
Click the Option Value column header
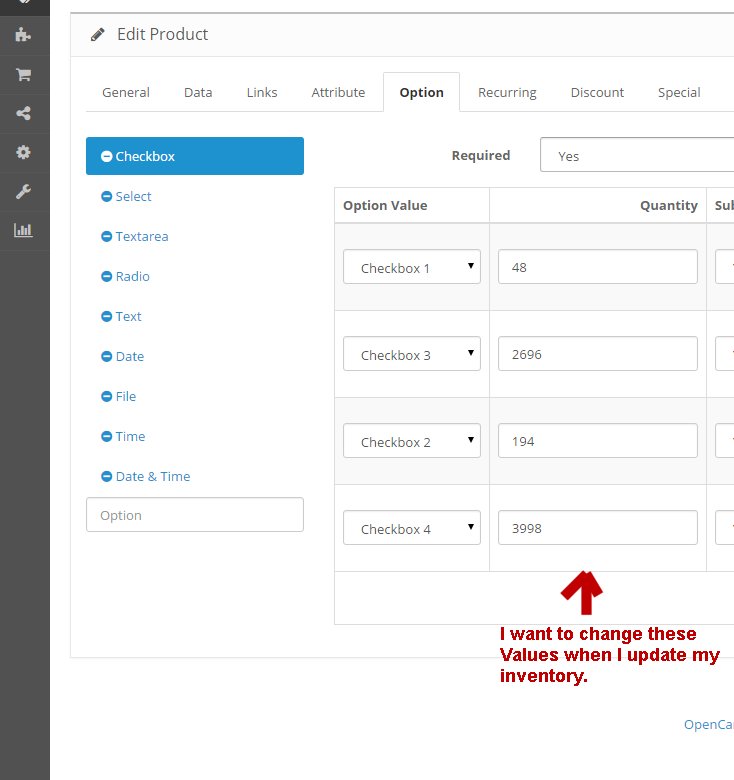point(385,205)
